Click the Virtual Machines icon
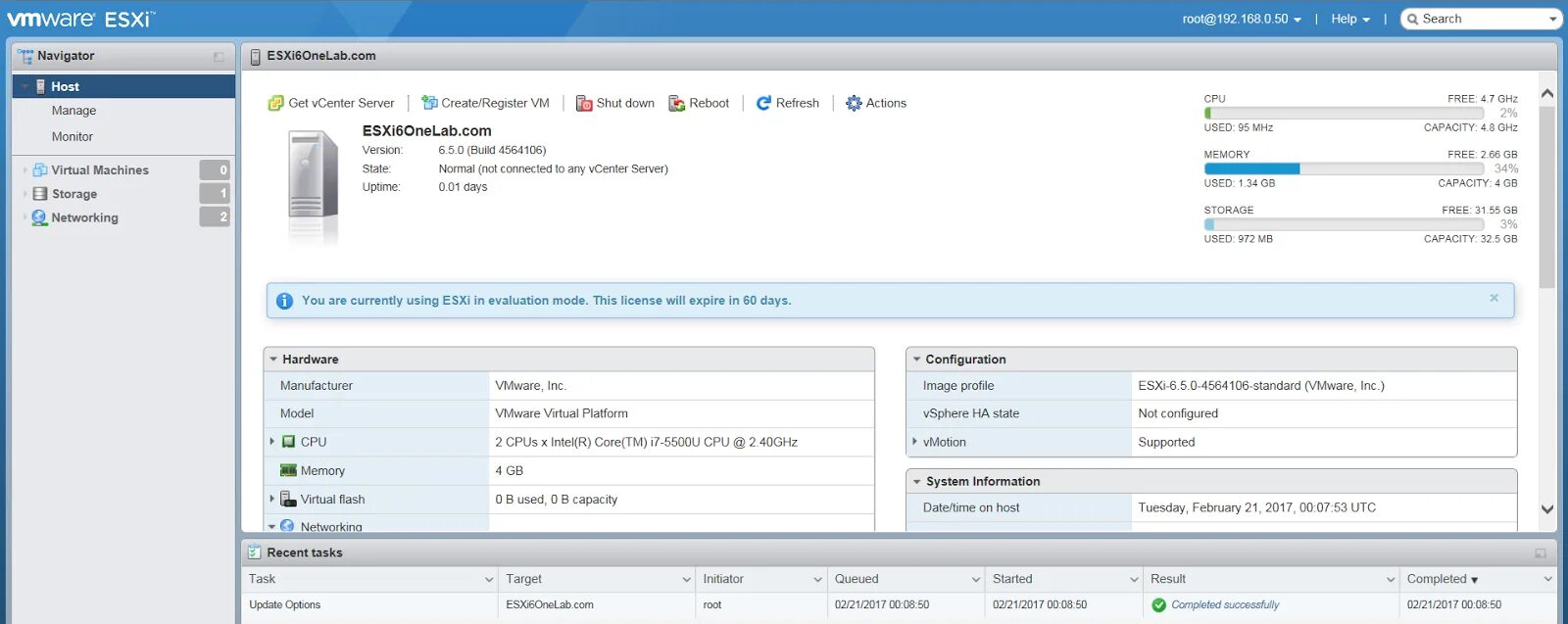The height and width of the screenshot is (624, 1568). [x=40, y=169]
